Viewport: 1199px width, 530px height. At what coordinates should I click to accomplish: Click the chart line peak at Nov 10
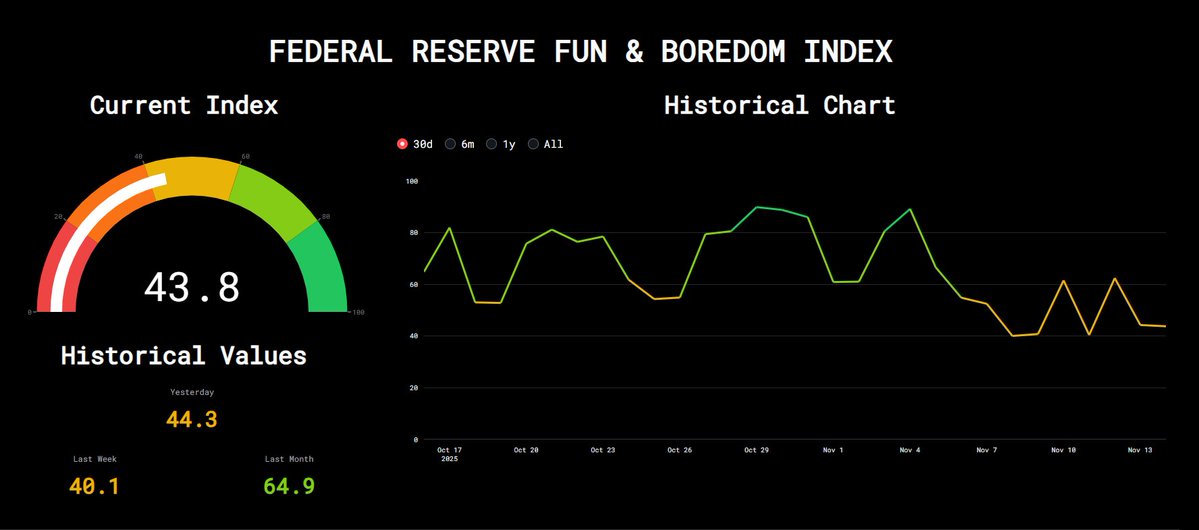tap(1064, 281)
